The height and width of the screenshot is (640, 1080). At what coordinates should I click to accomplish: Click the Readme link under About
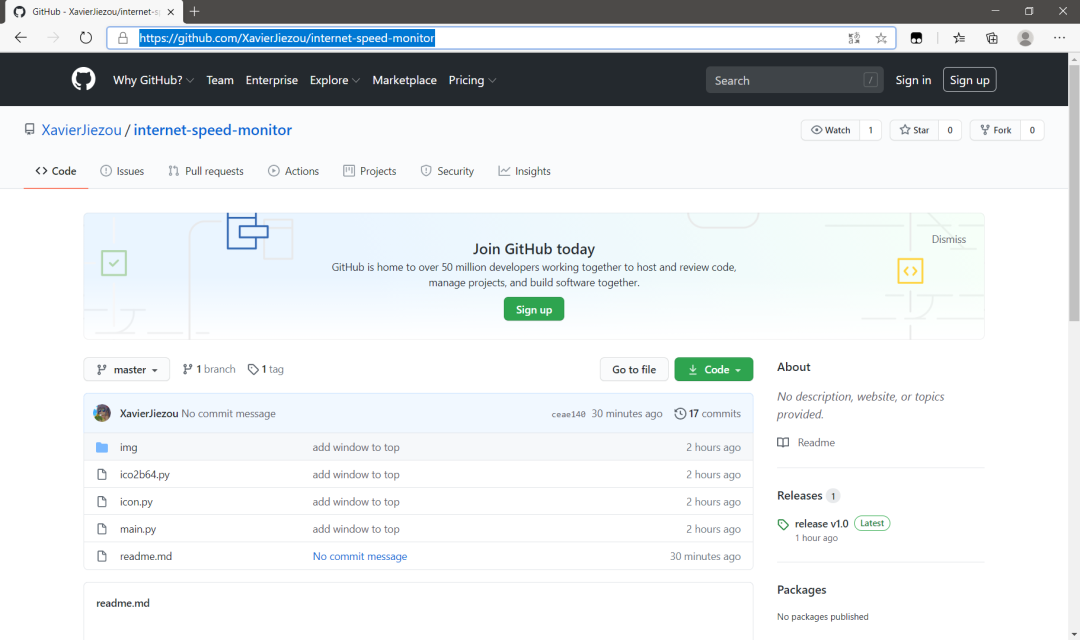816,442
